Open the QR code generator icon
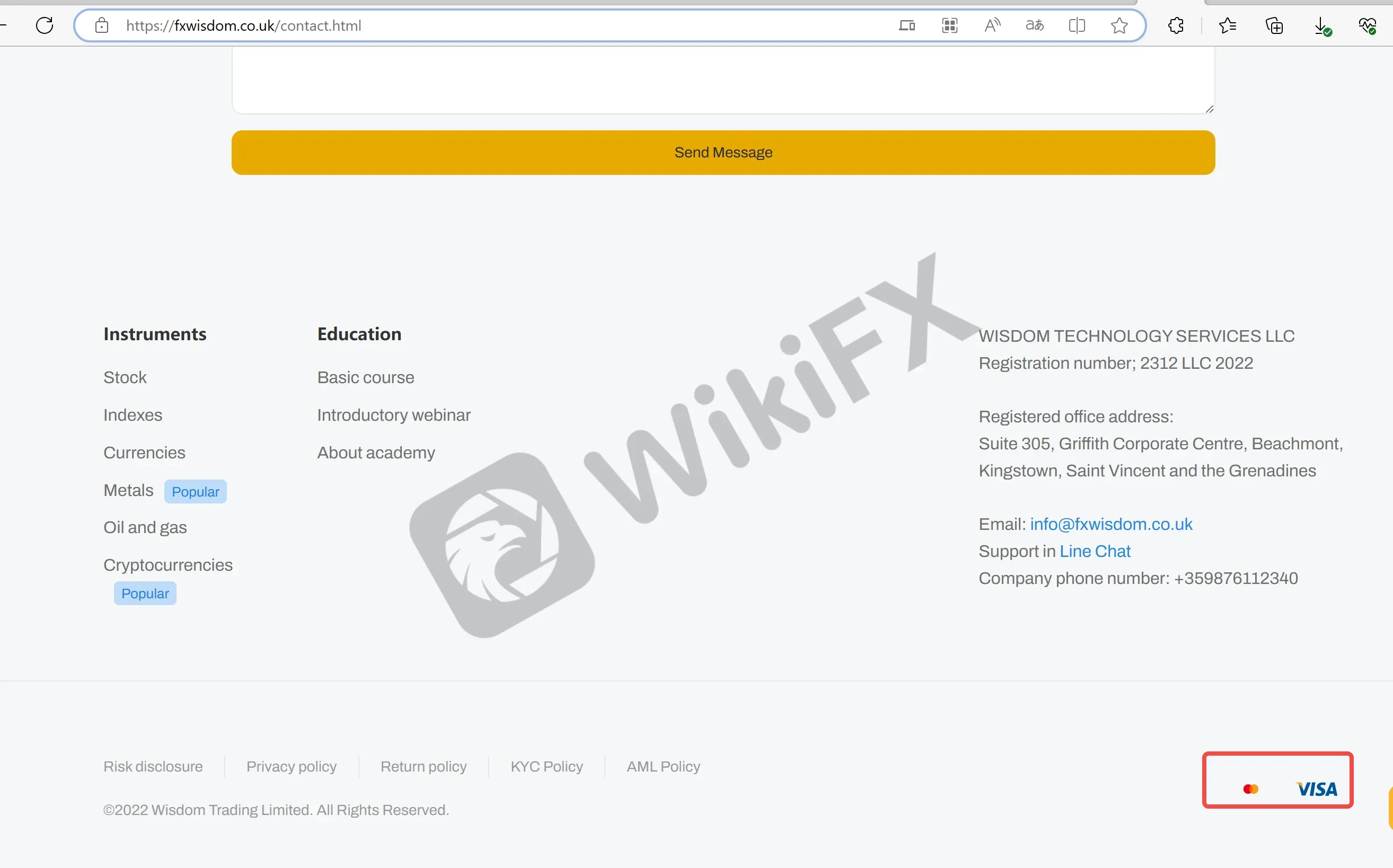 [950, 25]
